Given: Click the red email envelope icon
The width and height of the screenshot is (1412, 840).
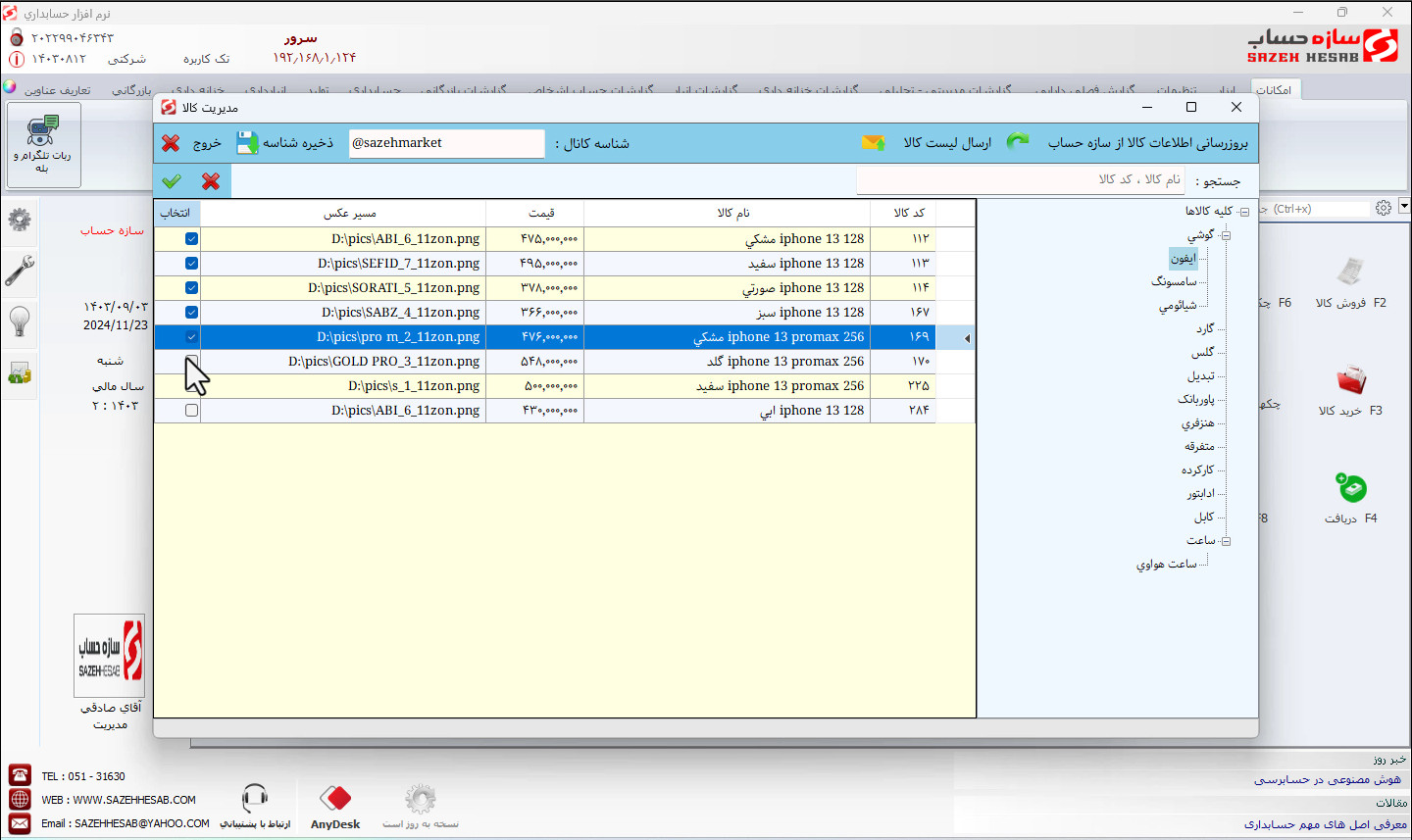Looking at the screenshot, I should 20,824.
